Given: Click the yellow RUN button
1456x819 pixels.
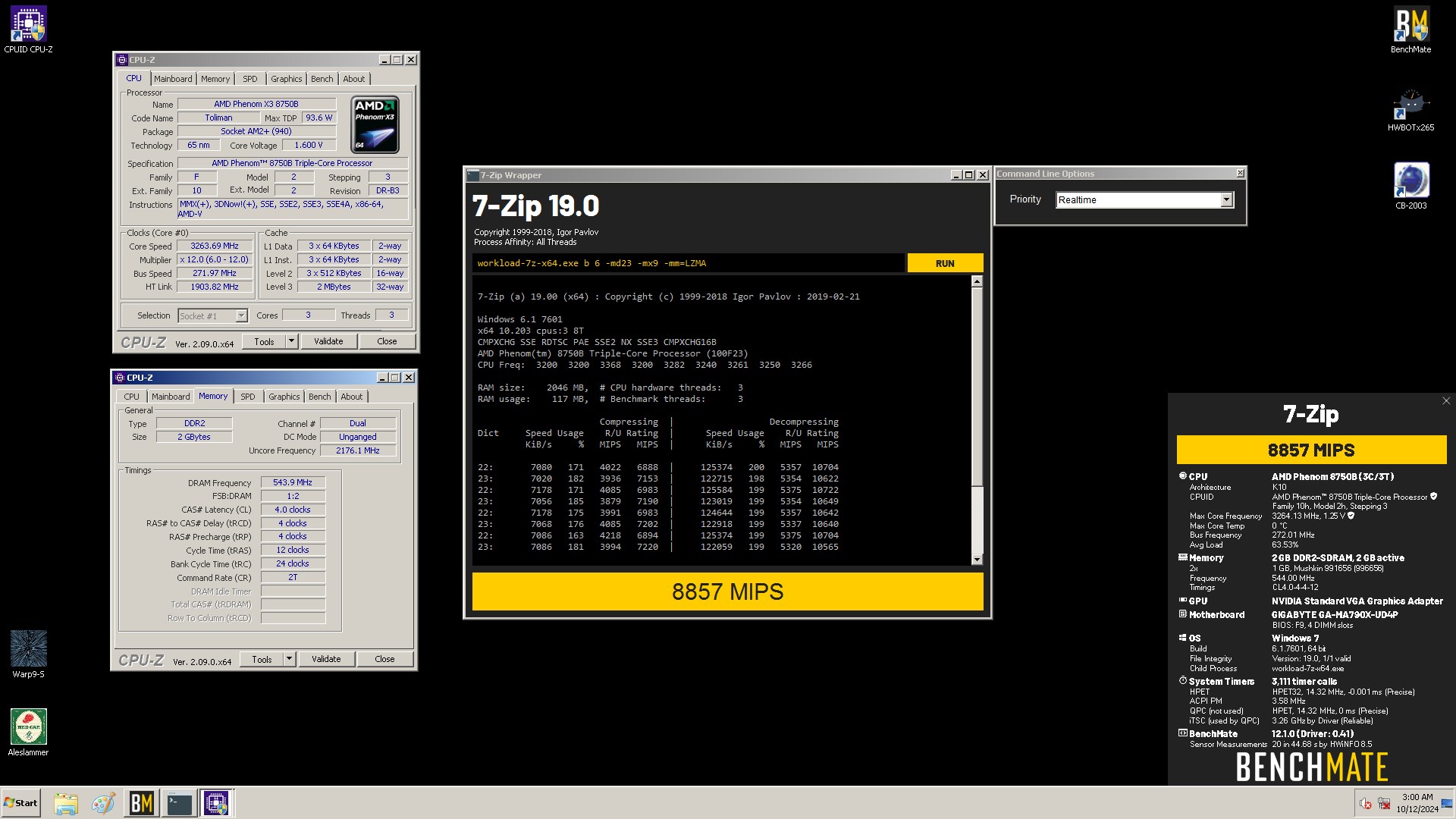Looking at the screenshot, I should click(945, 263).
